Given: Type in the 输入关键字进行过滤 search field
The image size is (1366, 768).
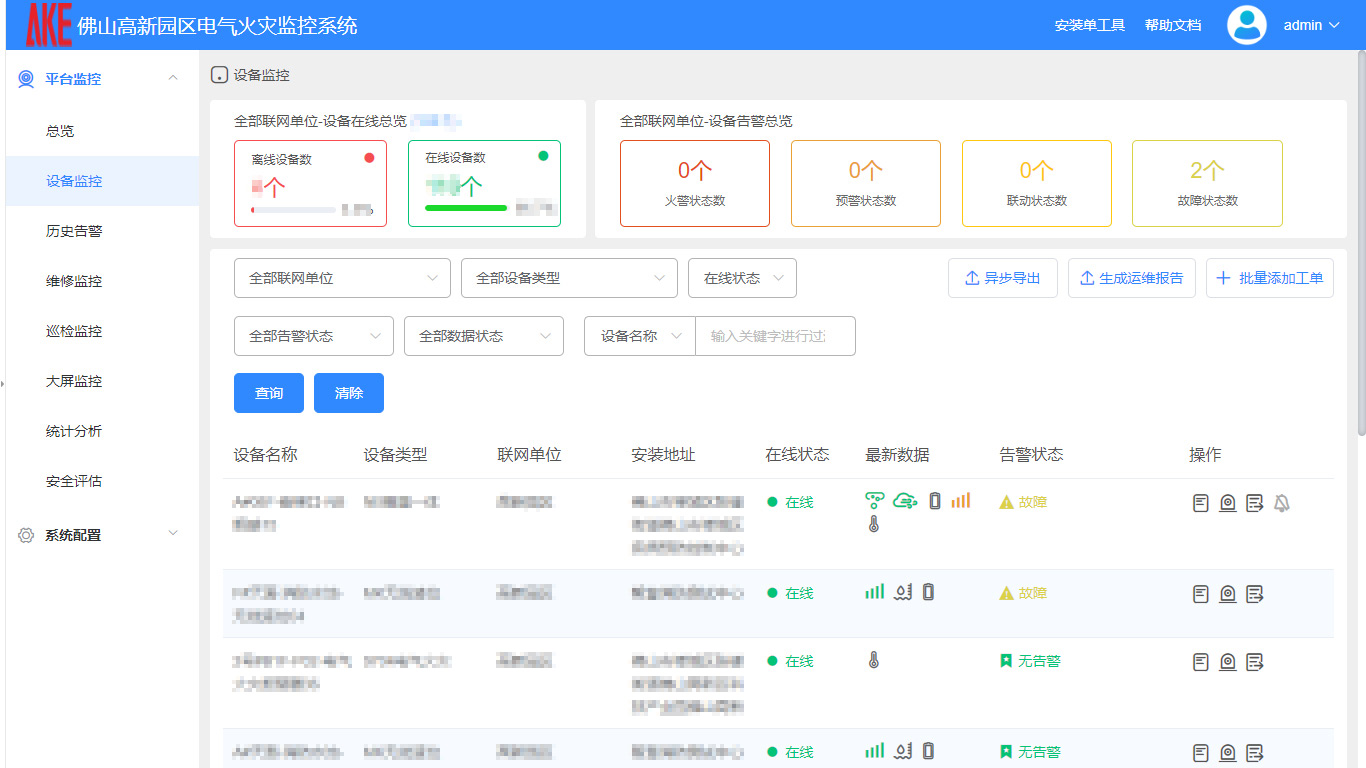Looking at the screenshot, I should (x=775, y=336).
